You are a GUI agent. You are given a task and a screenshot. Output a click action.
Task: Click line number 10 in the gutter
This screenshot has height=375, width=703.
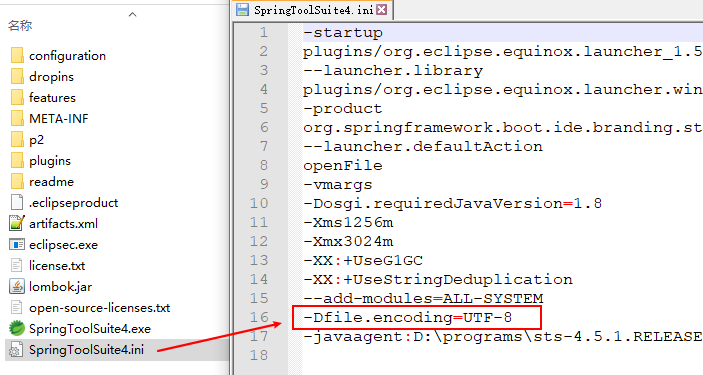pyautogui.click(x=259, y=204)
